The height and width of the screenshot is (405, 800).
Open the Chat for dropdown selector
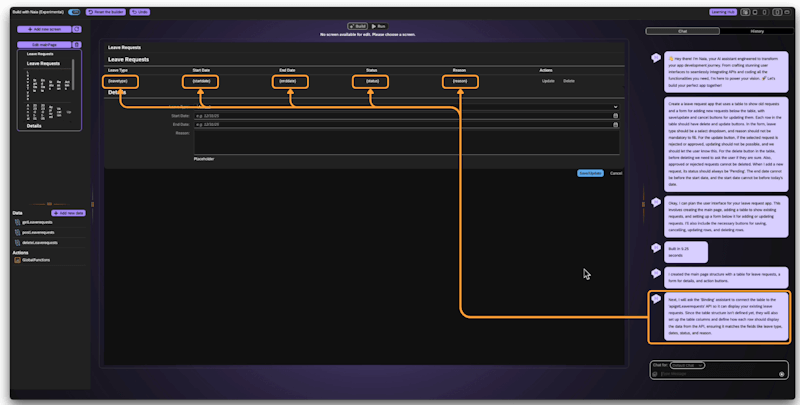pyautogui.click(x=688, y=365)
